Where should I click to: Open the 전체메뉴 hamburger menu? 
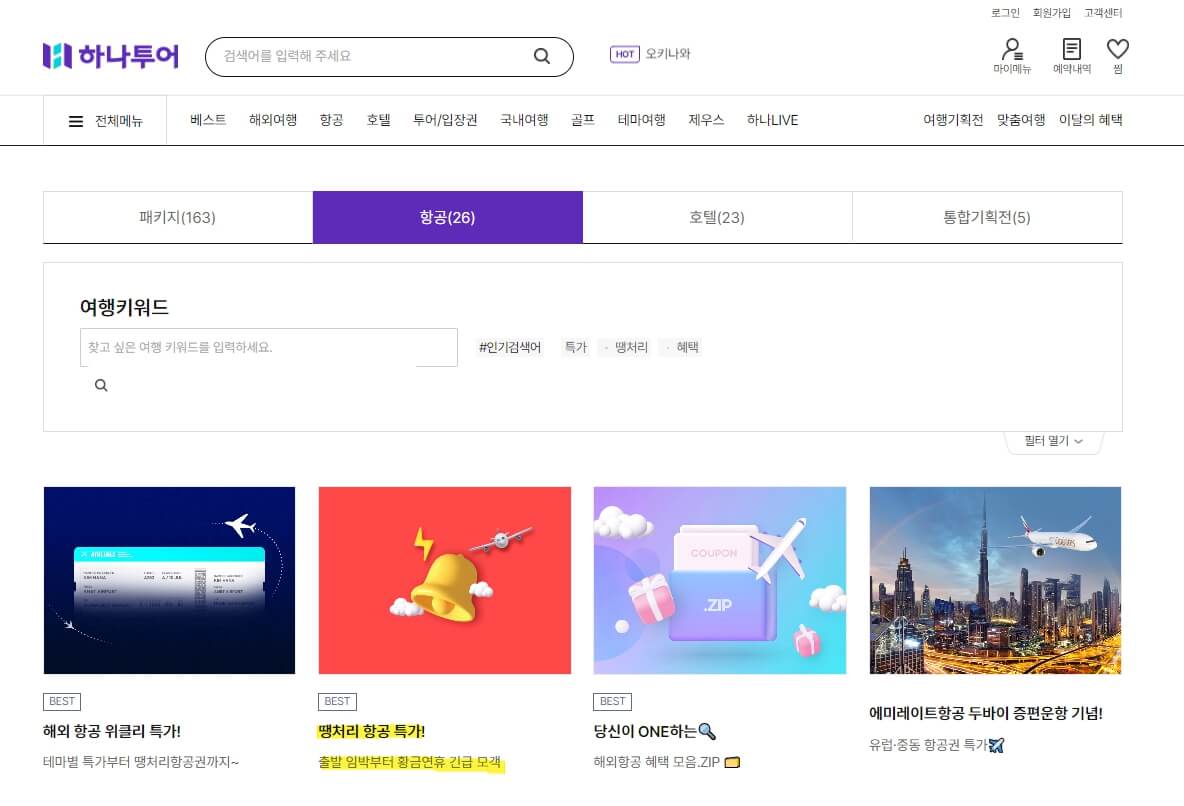click(x=75, y=120)
